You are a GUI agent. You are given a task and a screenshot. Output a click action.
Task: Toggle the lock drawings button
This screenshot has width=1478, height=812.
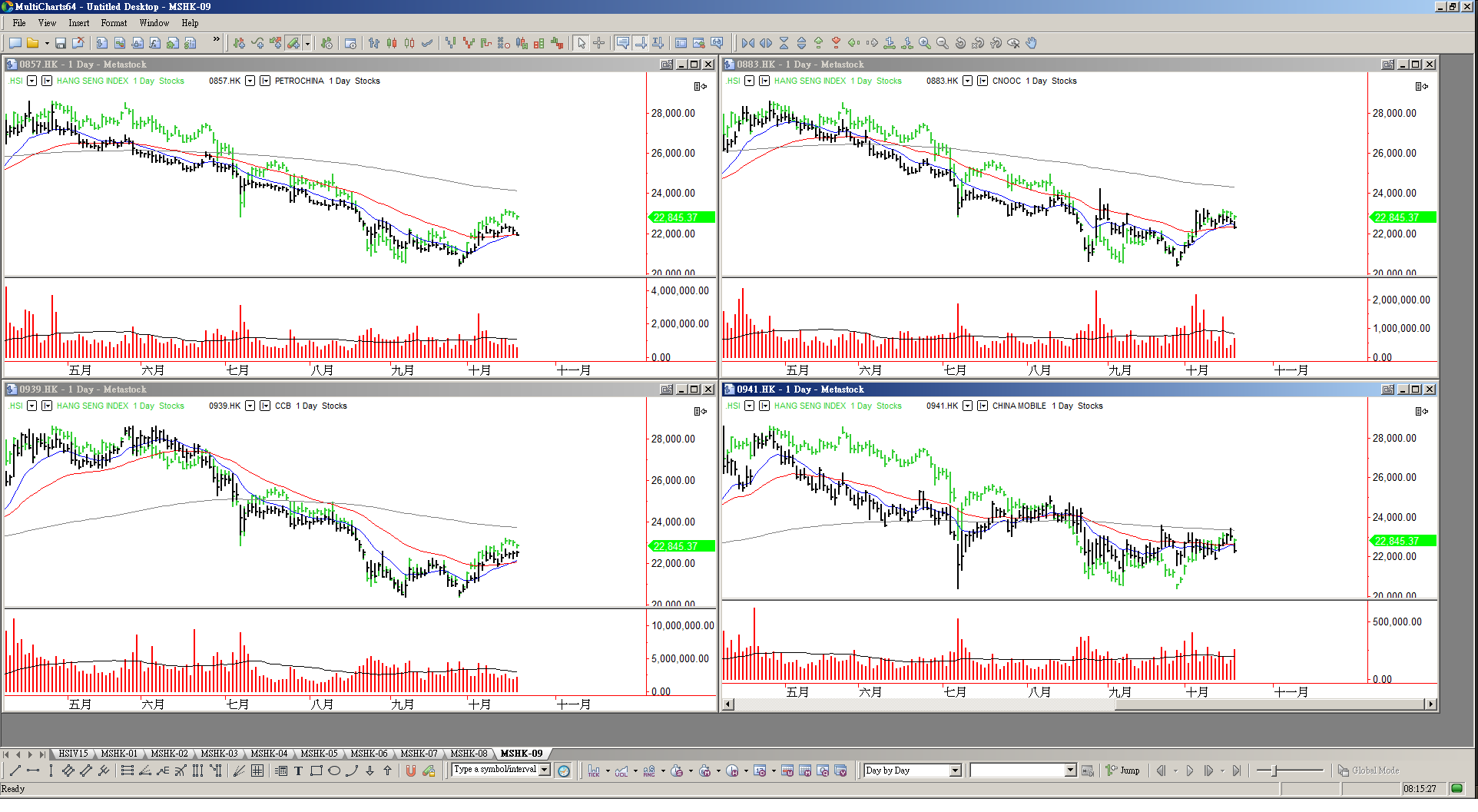429,771
